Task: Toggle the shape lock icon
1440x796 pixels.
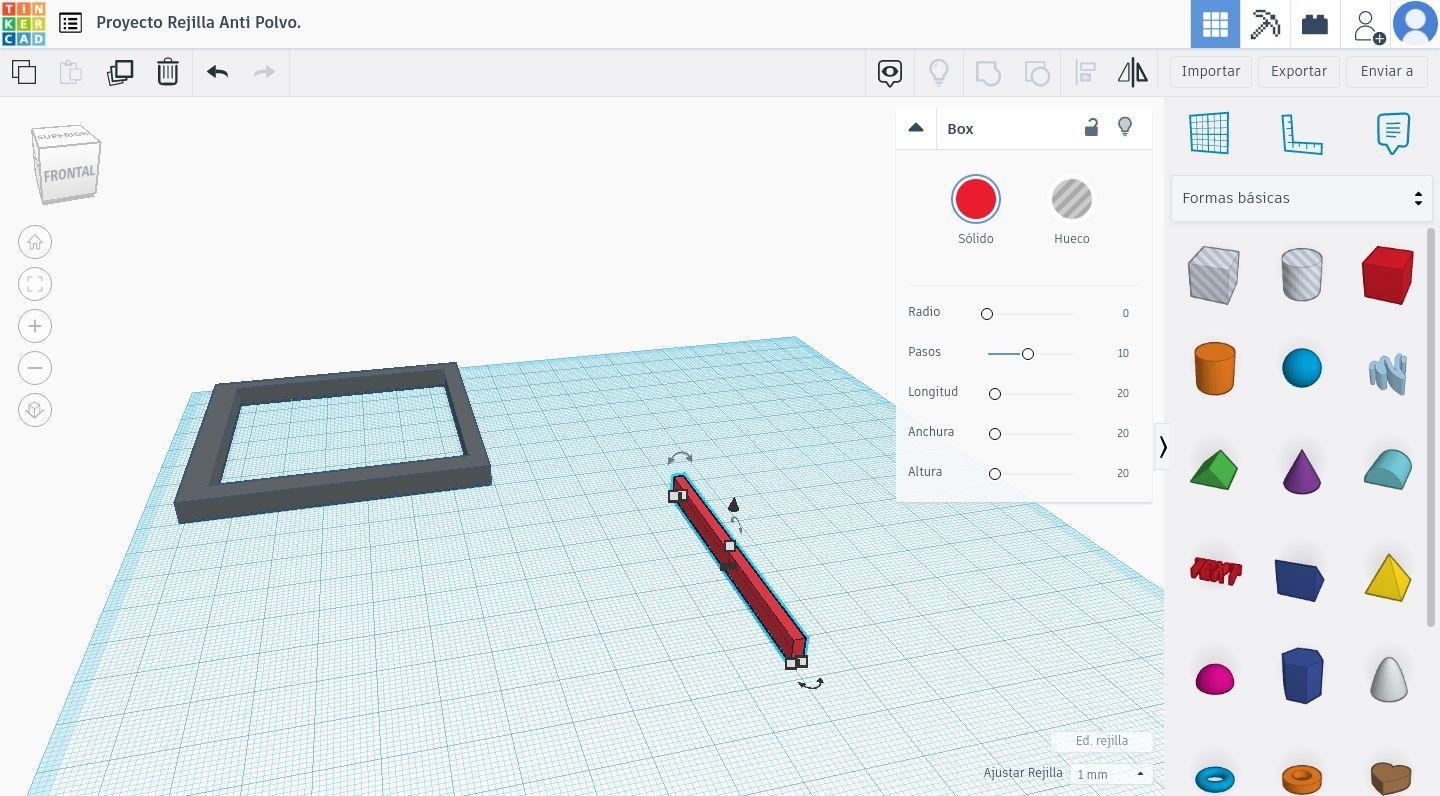Action: (x=1091, y=127)
